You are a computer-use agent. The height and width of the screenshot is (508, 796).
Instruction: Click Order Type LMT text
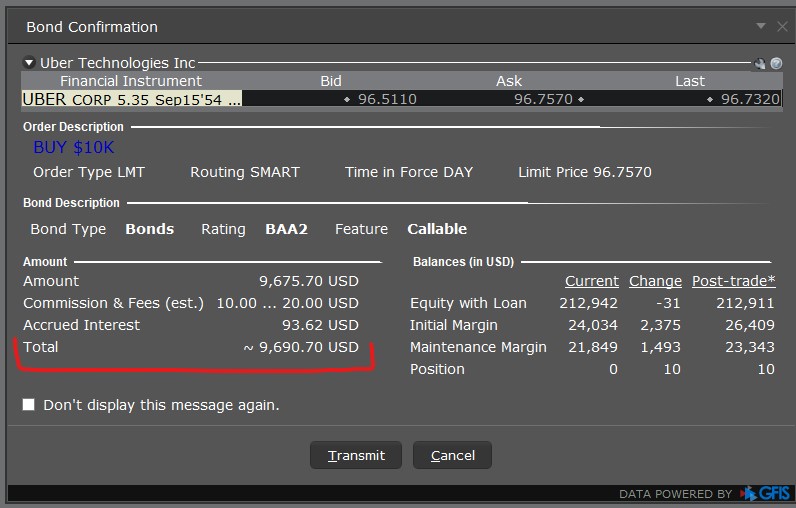click(x=89, y=172)
